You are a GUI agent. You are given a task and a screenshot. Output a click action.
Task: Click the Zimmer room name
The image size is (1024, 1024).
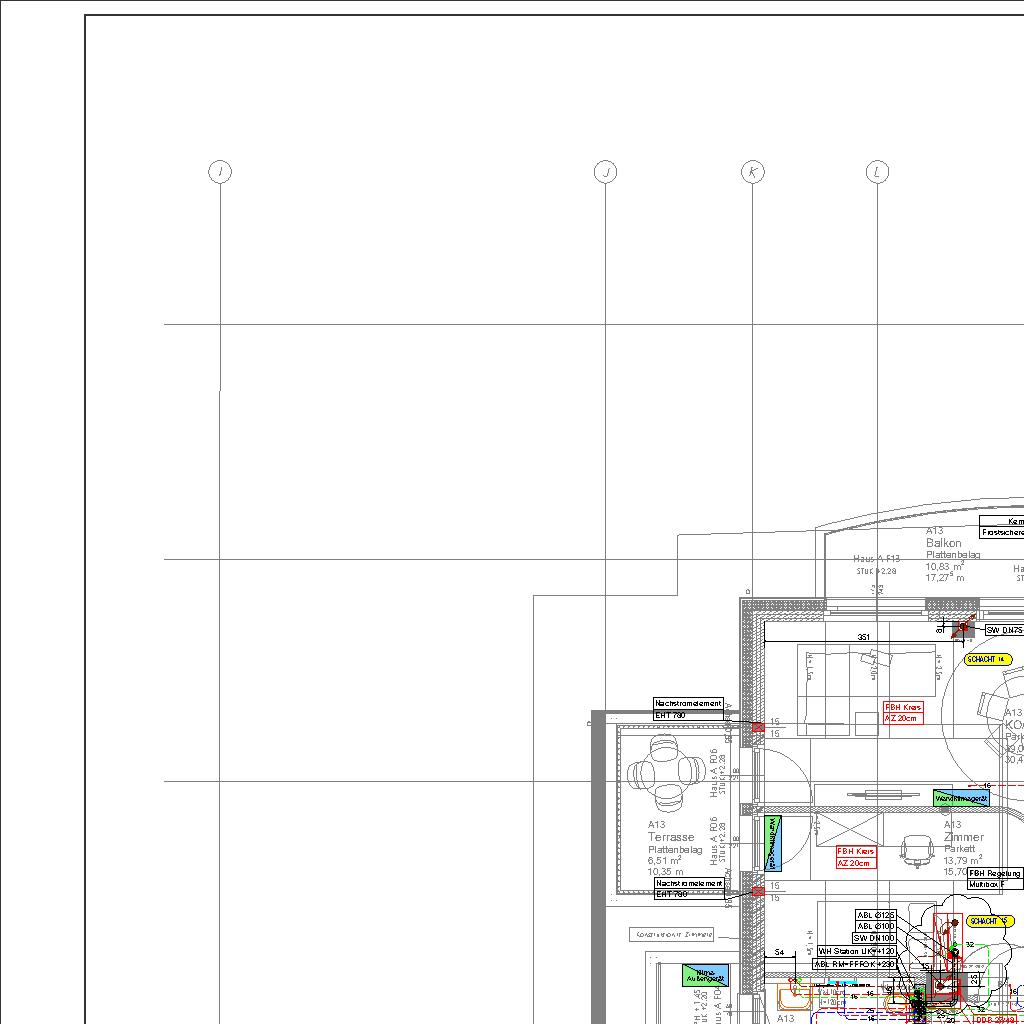[x=963, y=837]
